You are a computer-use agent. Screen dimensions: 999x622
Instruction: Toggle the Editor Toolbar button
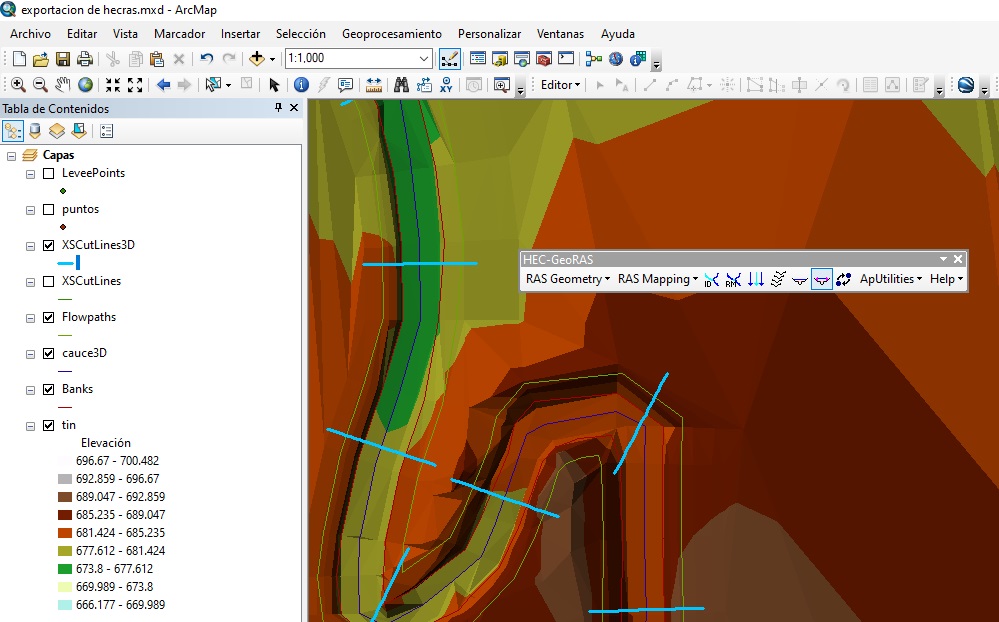(450, 59)
